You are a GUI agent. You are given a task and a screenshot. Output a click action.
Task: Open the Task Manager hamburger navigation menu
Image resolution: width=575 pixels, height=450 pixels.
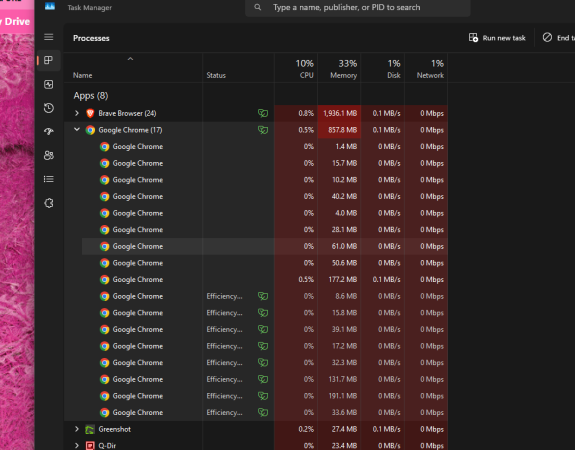(x=49, y=37)
